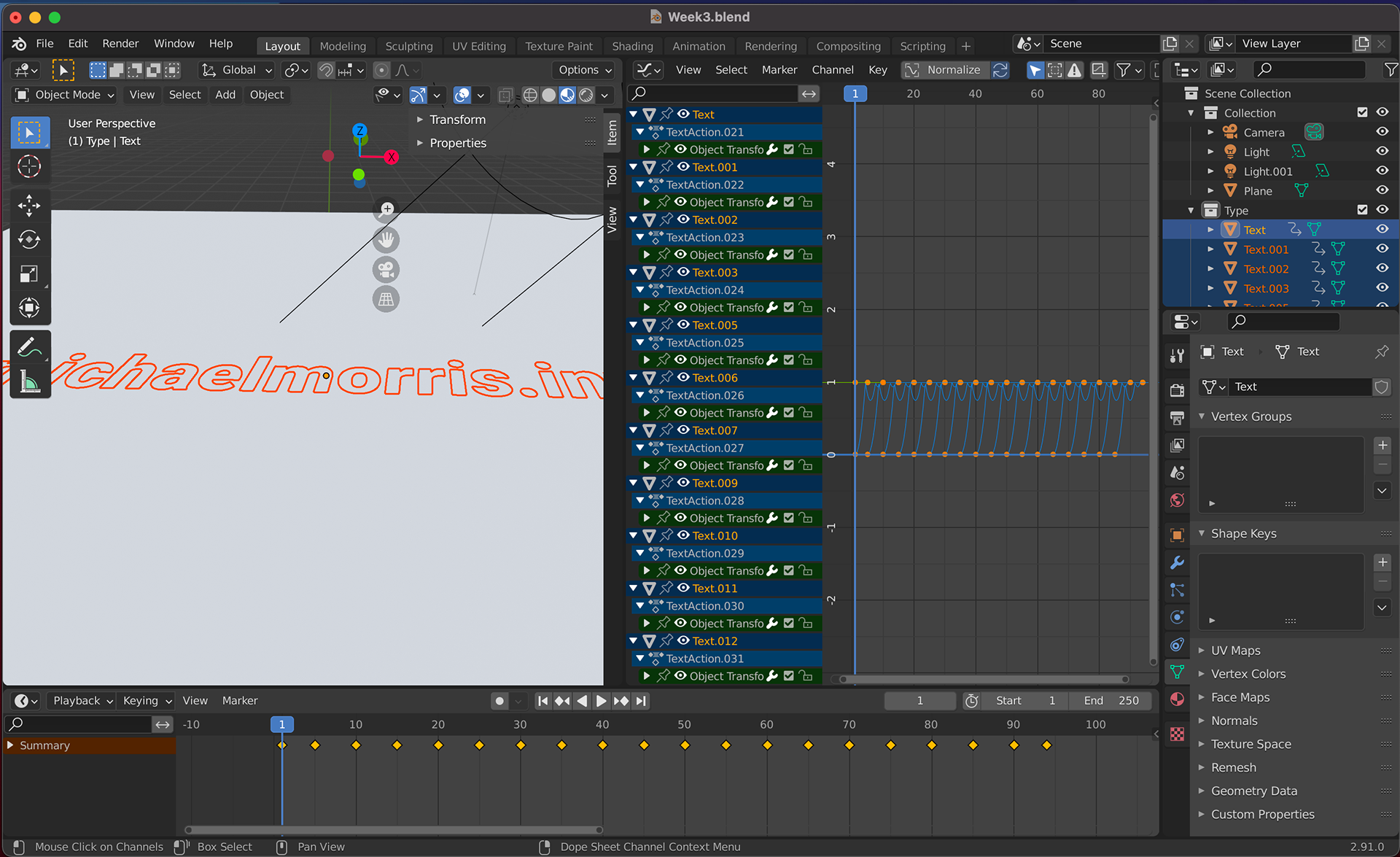This screenshot has width=1400, height=857.
Task: Click the graph editor vertical scrollbar
Action: [1154, 389]
